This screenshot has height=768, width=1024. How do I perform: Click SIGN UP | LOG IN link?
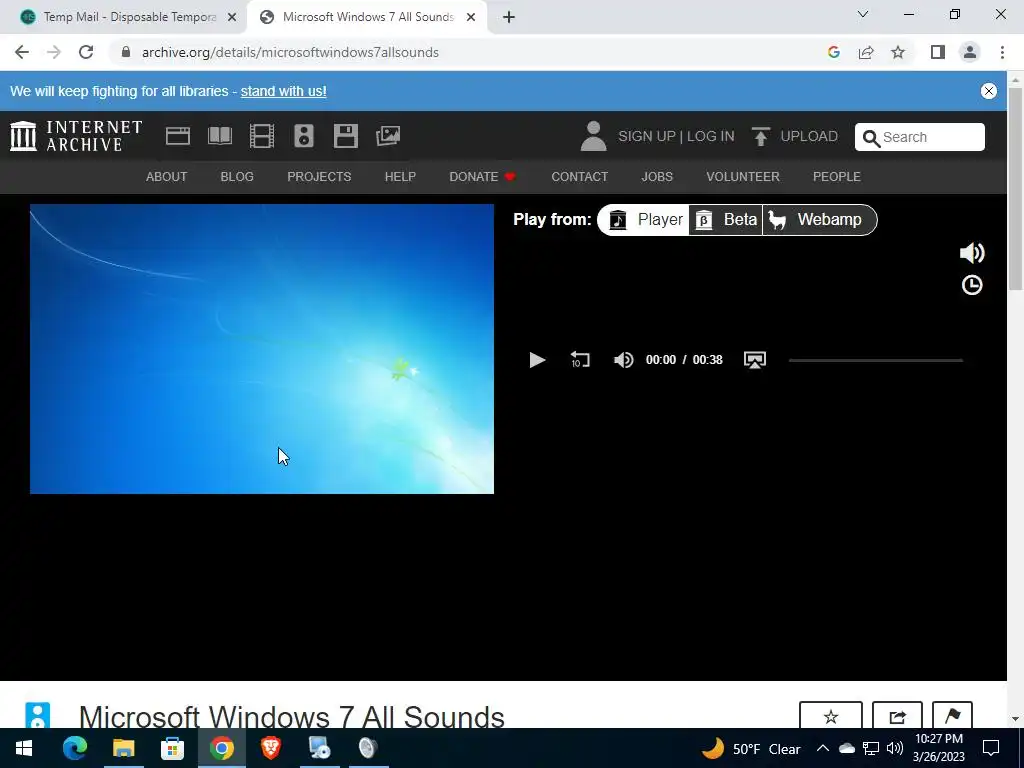click(x=676, y=136)
